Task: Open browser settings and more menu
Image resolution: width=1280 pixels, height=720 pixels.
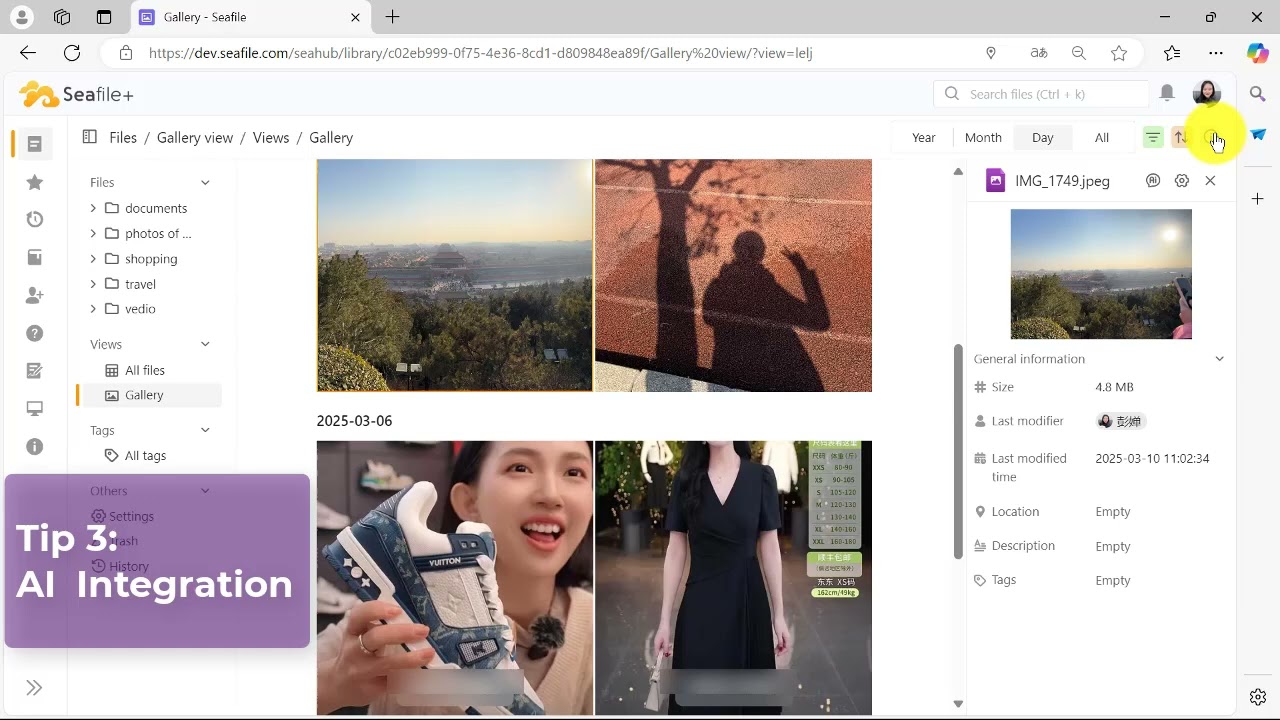Action: click(1216, 53)
